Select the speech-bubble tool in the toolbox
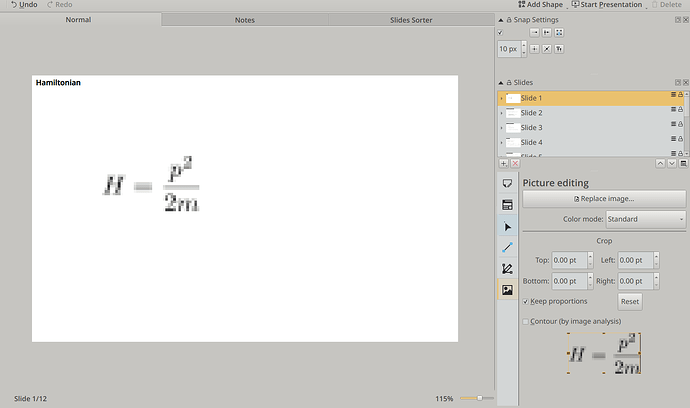Screen dimensions: 690x408 pyautogui.click(x=507, y=184)
